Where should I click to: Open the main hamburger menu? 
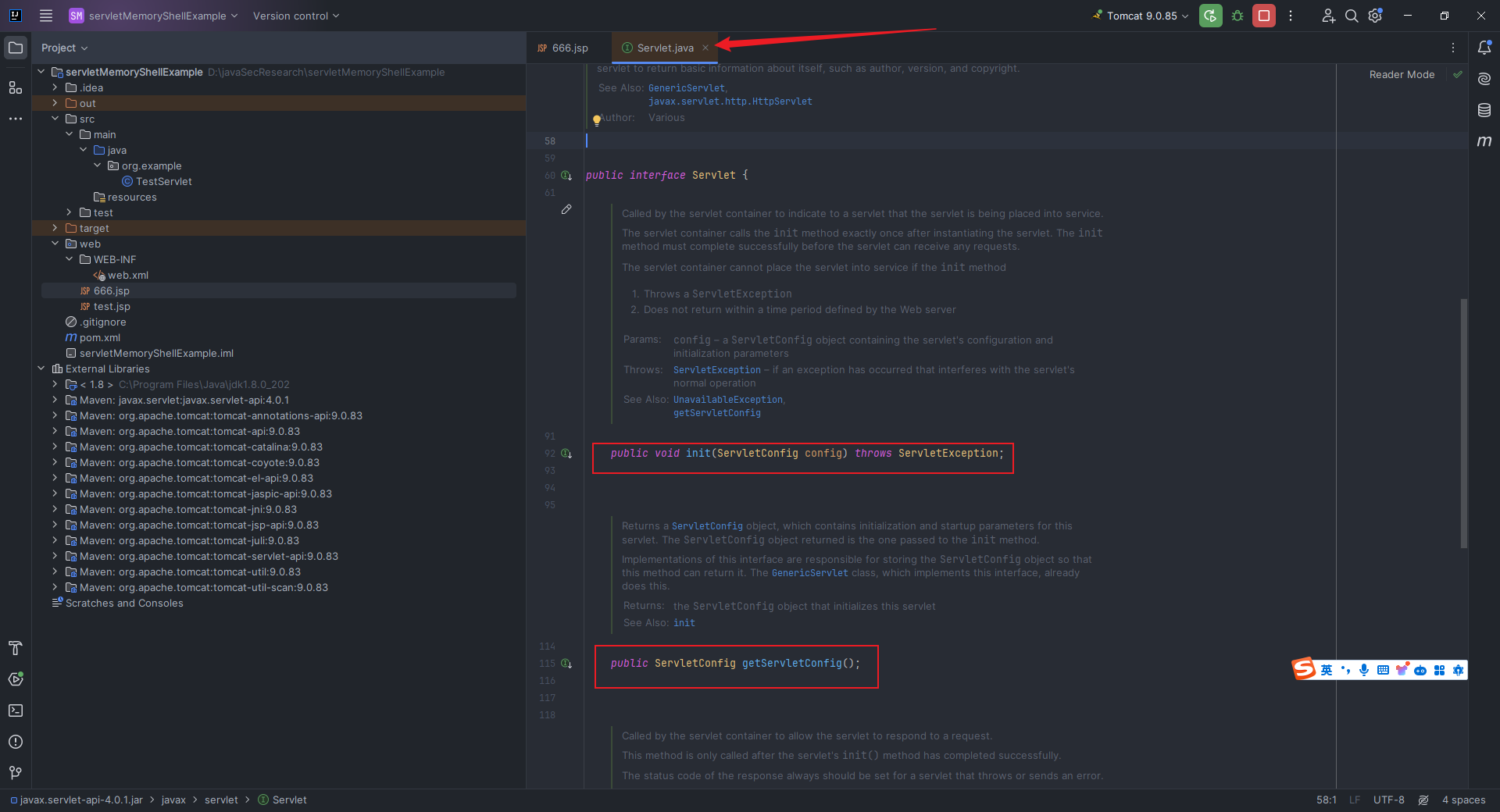46,16
